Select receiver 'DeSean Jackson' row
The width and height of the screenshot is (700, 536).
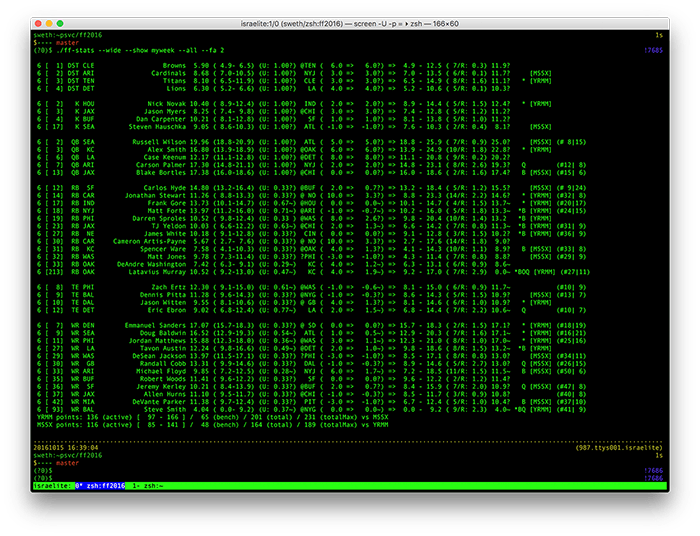tap(312, 356)
